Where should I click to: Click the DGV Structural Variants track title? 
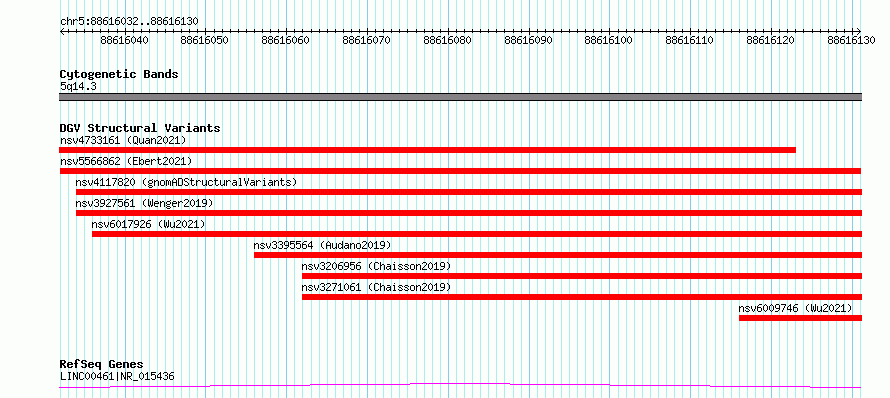[x=140, y=128]
